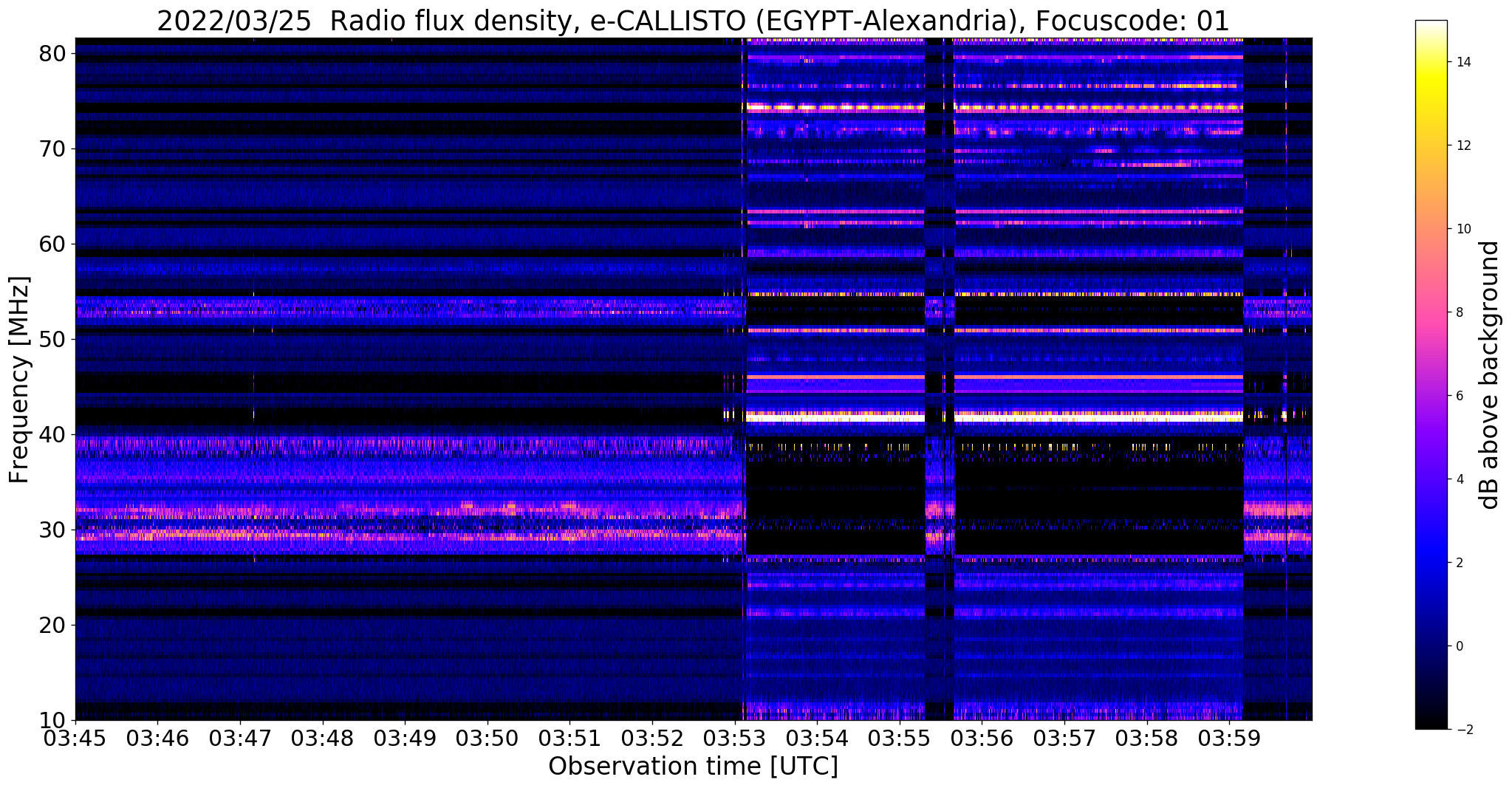1512x788 pixels.
Task: Click the 12 colorbar tick label
Action: [x=1463, y=145]
